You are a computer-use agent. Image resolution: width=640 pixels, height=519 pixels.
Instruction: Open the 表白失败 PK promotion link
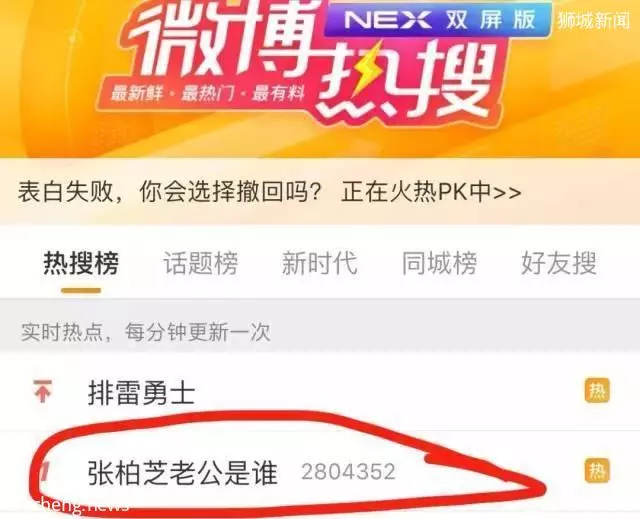[x=269, y=192]
